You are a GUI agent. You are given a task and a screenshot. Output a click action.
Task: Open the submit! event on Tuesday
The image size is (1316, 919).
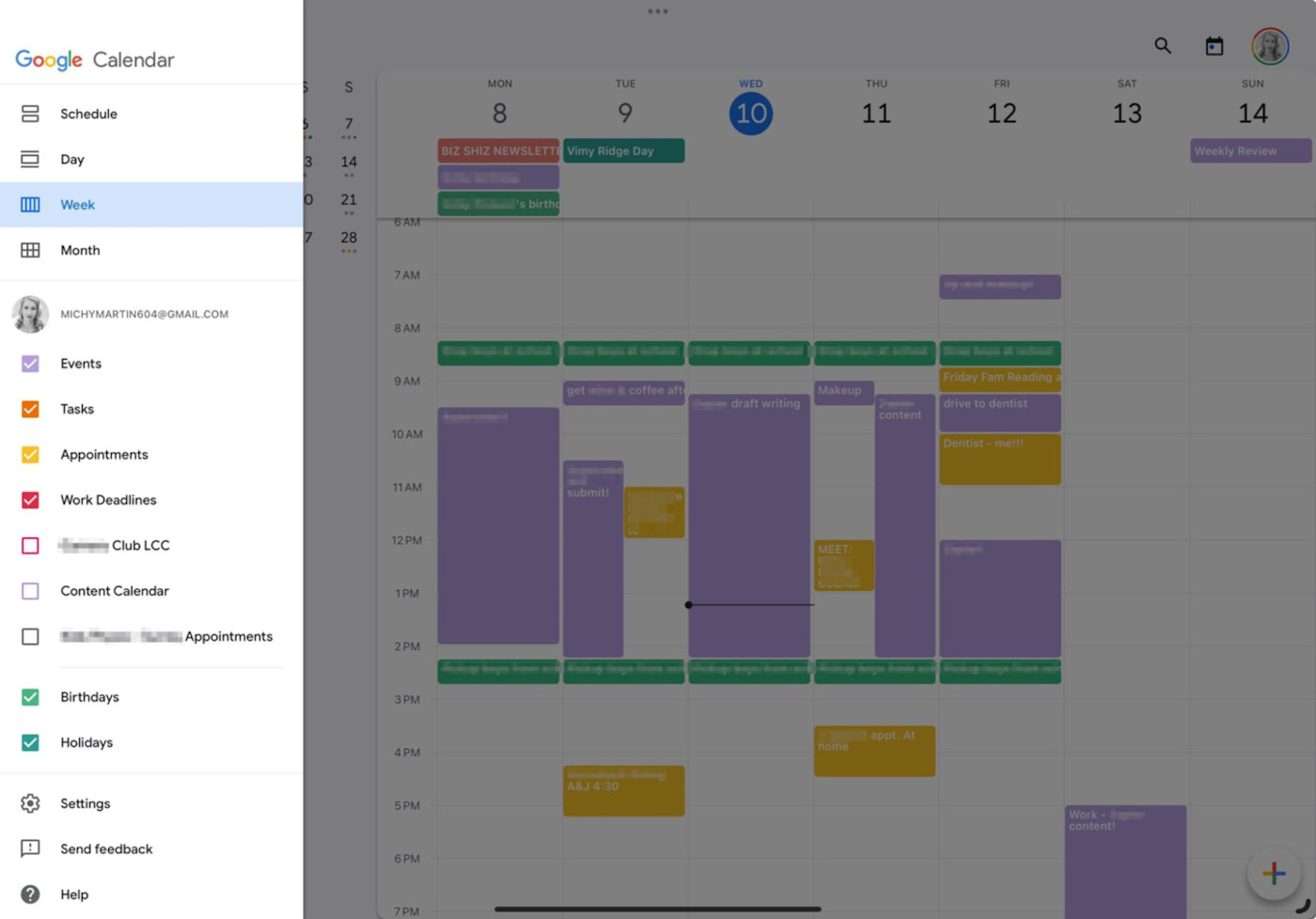click(x=593, y=558)
